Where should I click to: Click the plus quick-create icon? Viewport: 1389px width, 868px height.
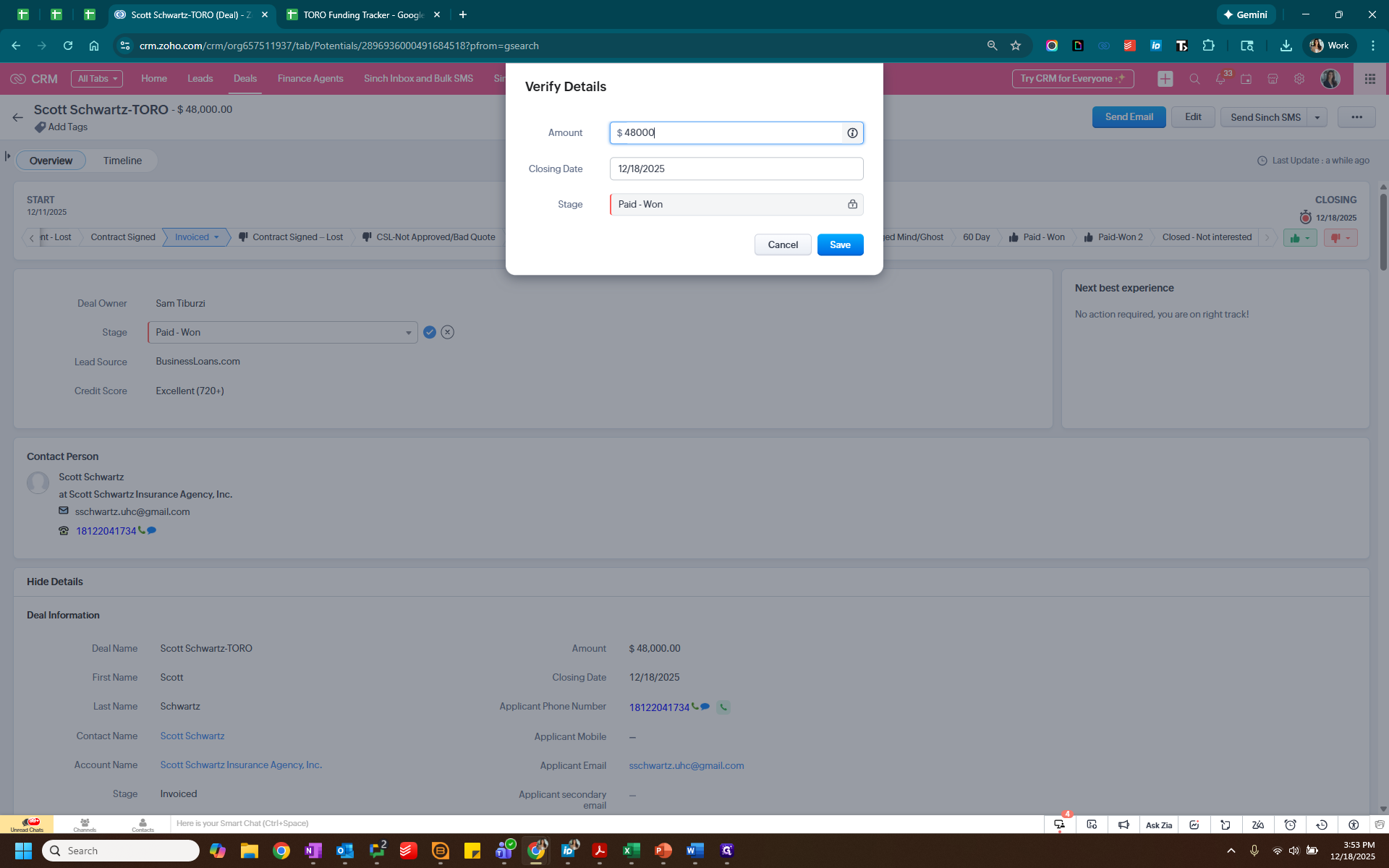click(x=1165, y=79)
